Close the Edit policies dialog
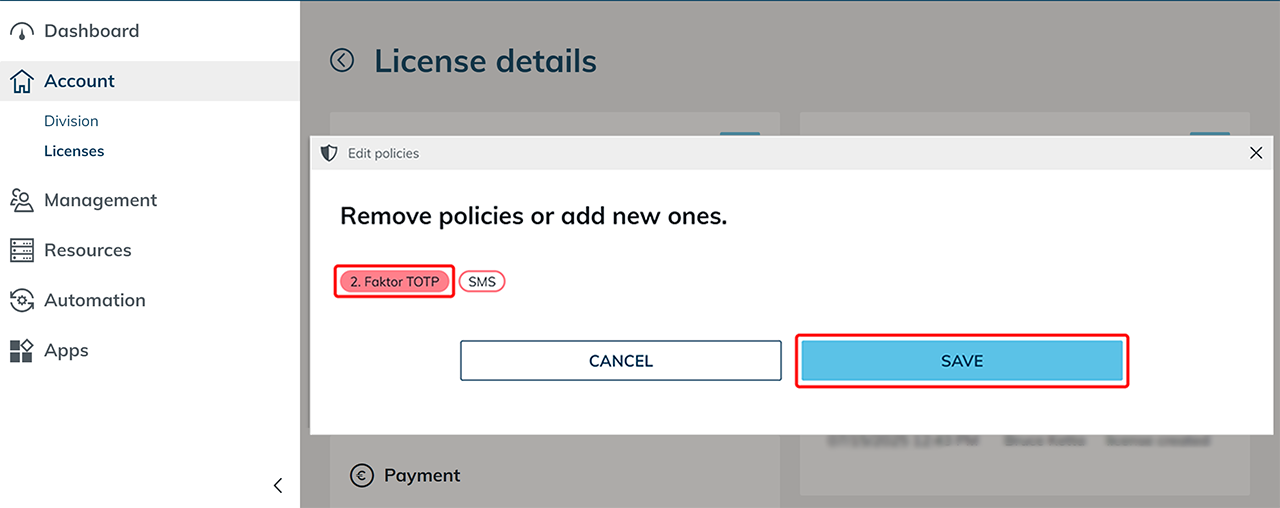 (x=1257, y=153)
